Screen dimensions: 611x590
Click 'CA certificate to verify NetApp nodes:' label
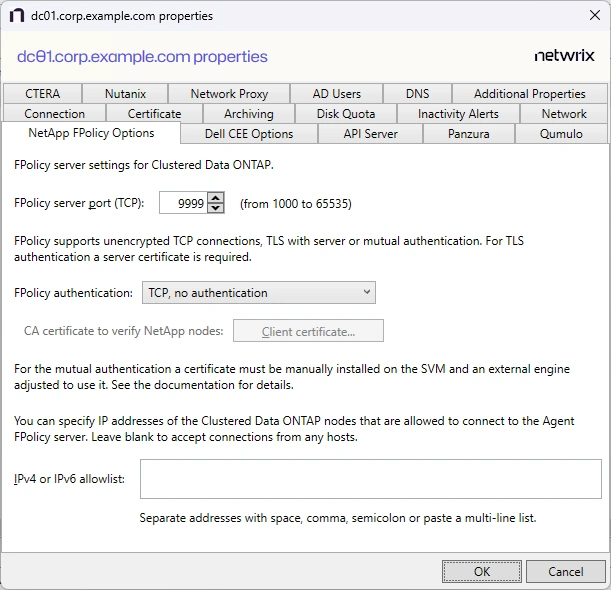pyautogui.click(x=124, y=331)
